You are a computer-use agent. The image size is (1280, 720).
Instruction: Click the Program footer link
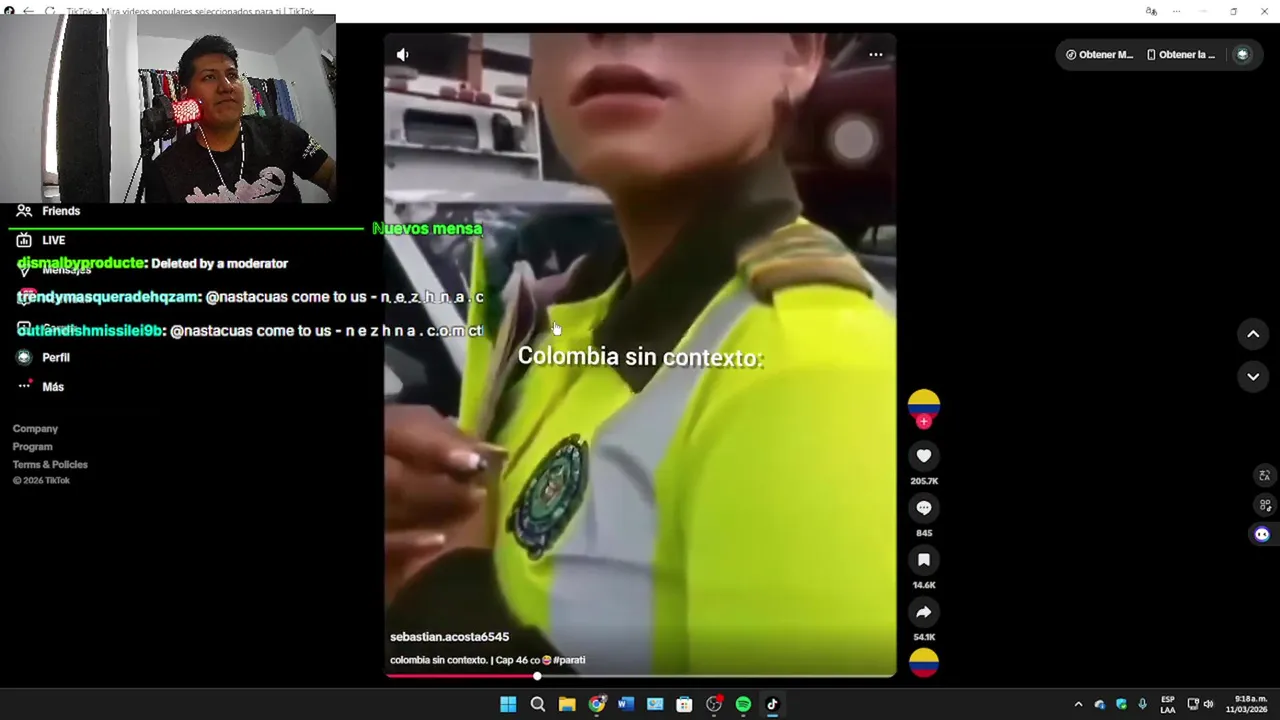pyautogui.click(x=32, y=446)
